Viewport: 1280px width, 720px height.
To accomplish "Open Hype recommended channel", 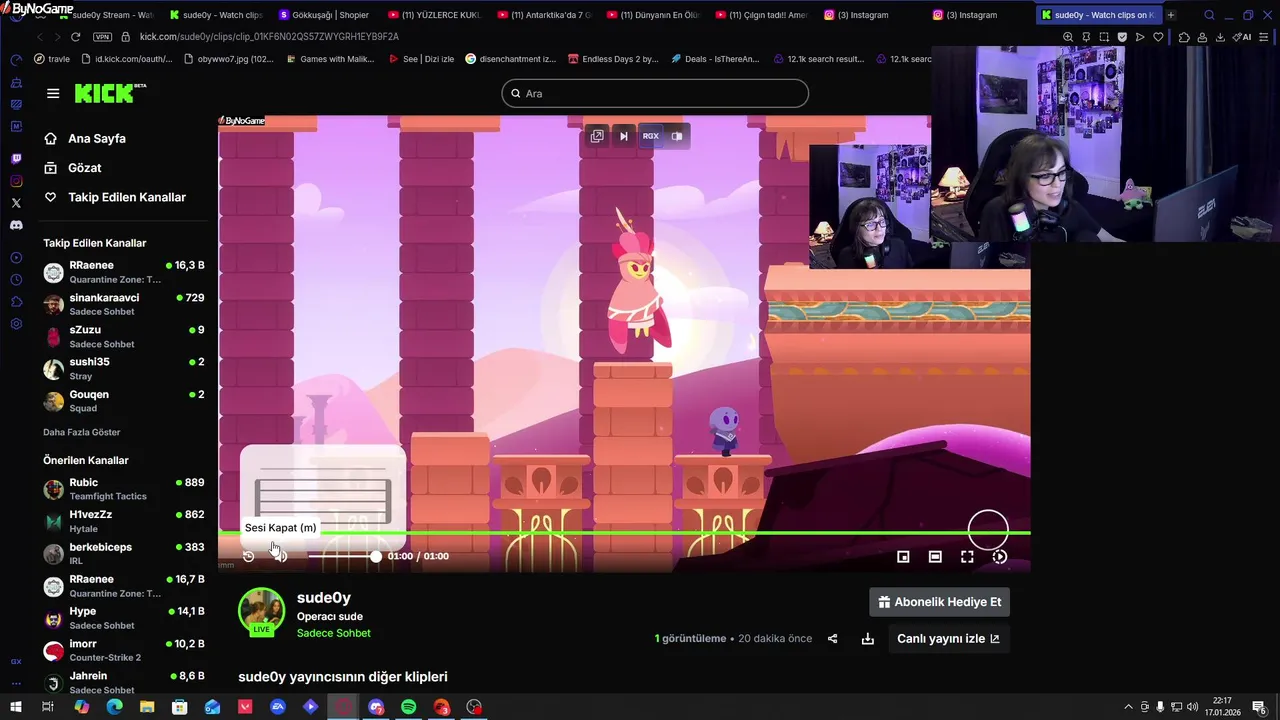I will [124, 618].
